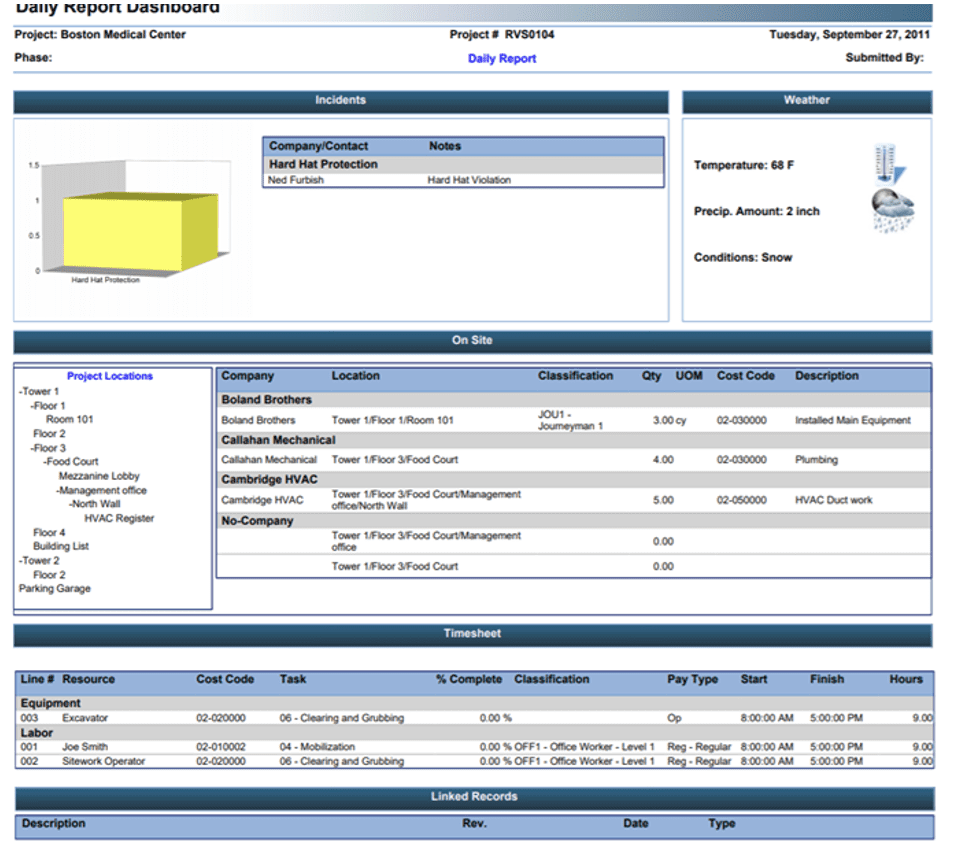The image size is (964, 856).
Task: Click the Linked Records section header
Action: (474, 798)
